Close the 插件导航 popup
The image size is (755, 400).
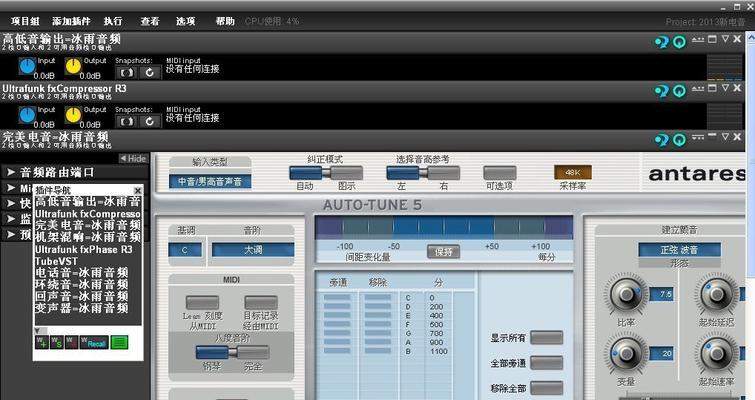coord(138,191)
